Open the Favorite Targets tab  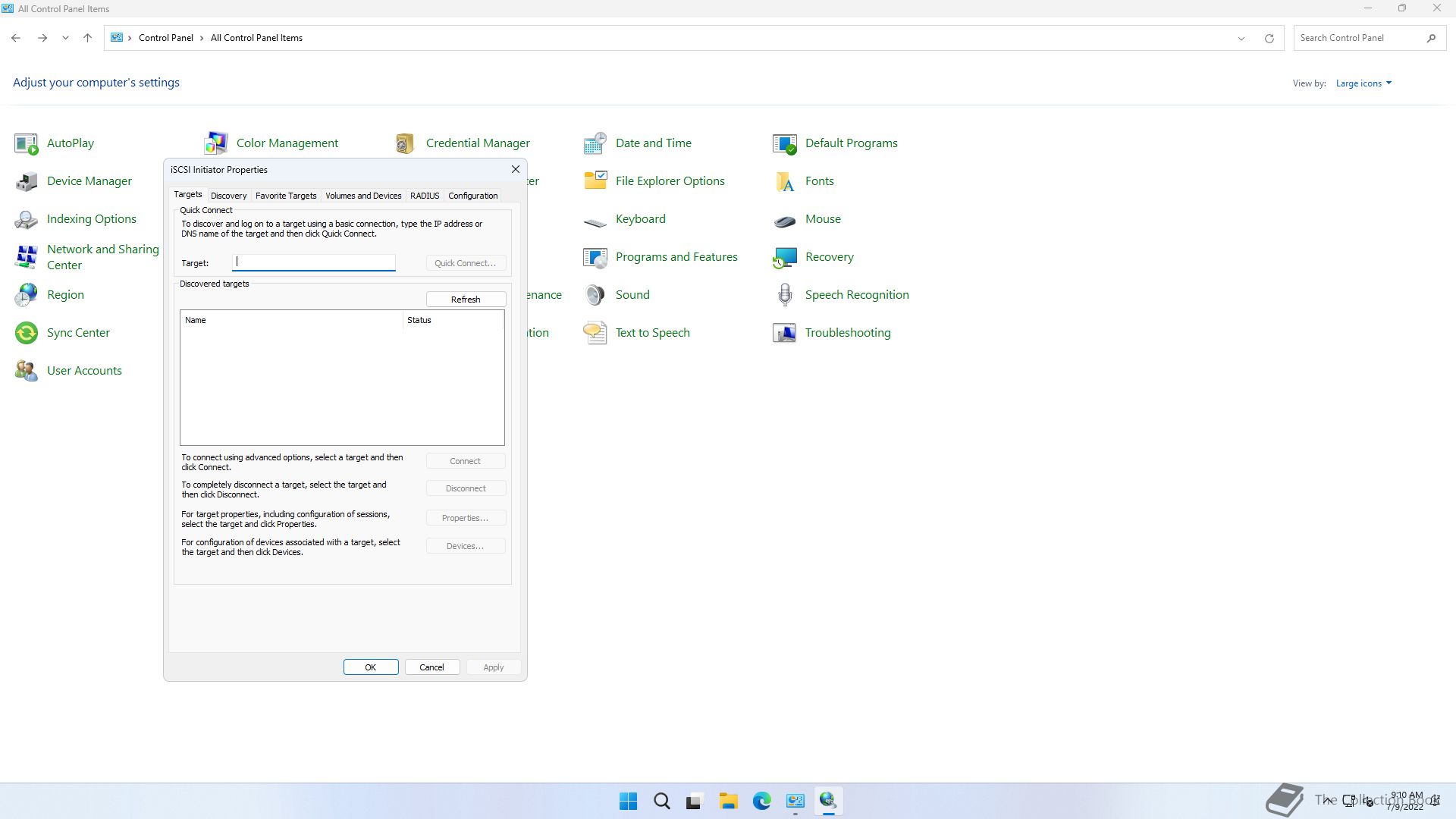click(286, 196)
